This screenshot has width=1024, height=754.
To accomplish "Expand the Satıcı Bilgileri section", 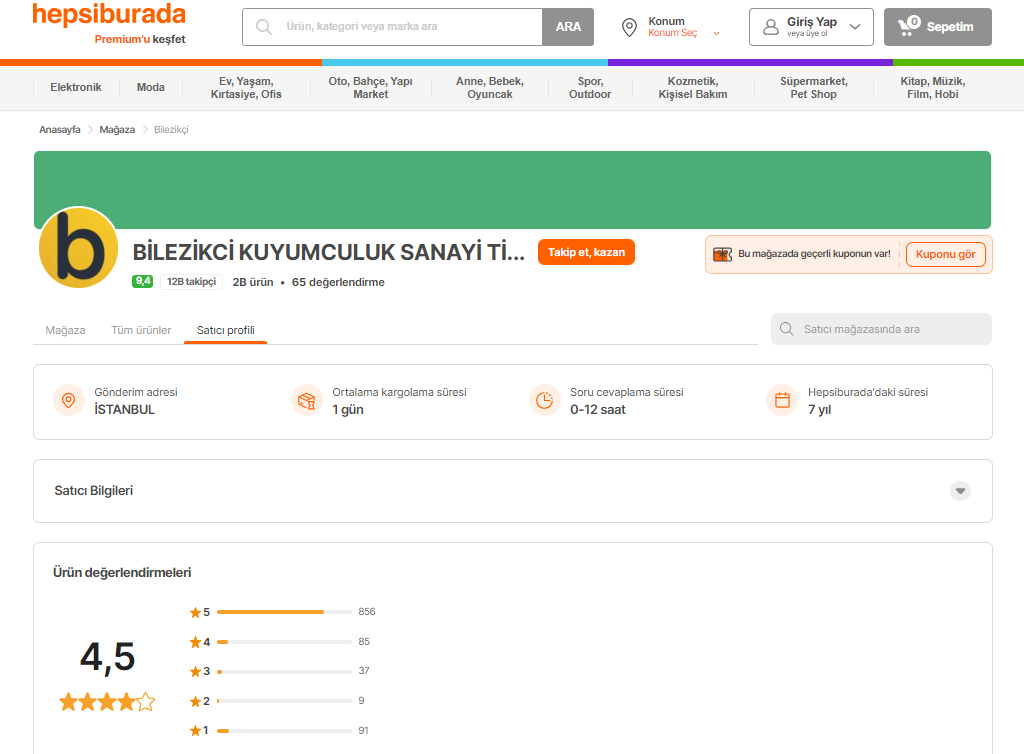I will pyautogui.click(x=960, y=491).
